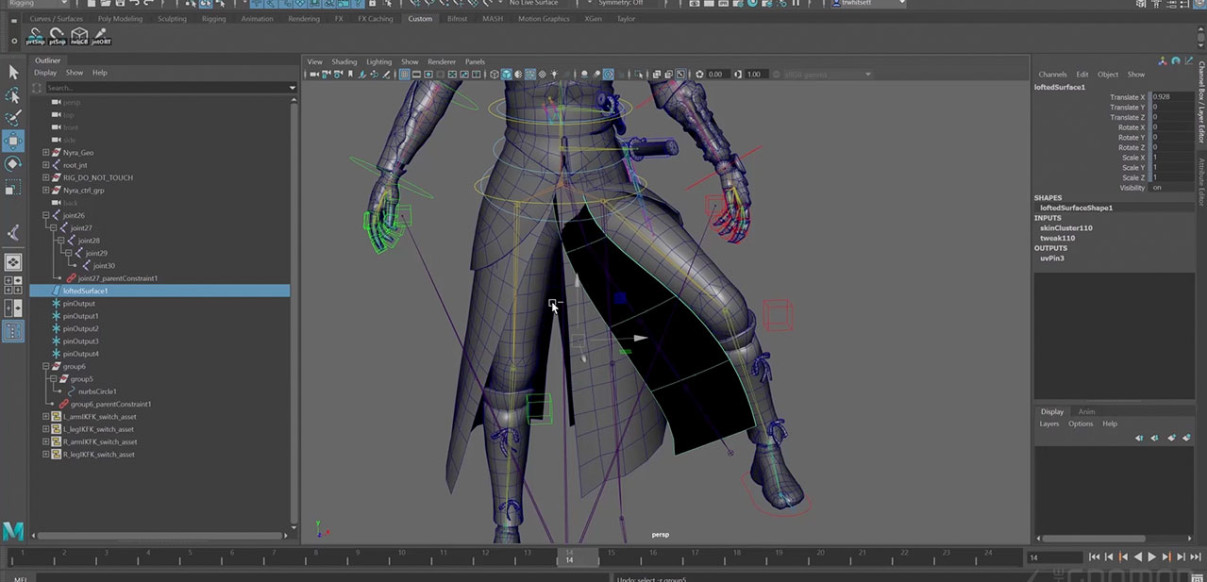This screenshot has width=1207, height=582.
Task: Jump to the end of the playback range
Action: coord(1195,557)
